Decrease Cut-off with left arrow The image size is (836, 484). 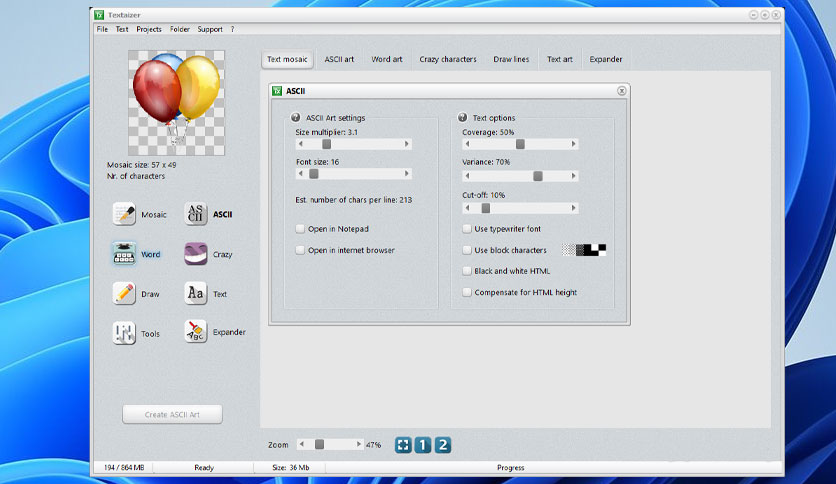(x=468, y=208)
